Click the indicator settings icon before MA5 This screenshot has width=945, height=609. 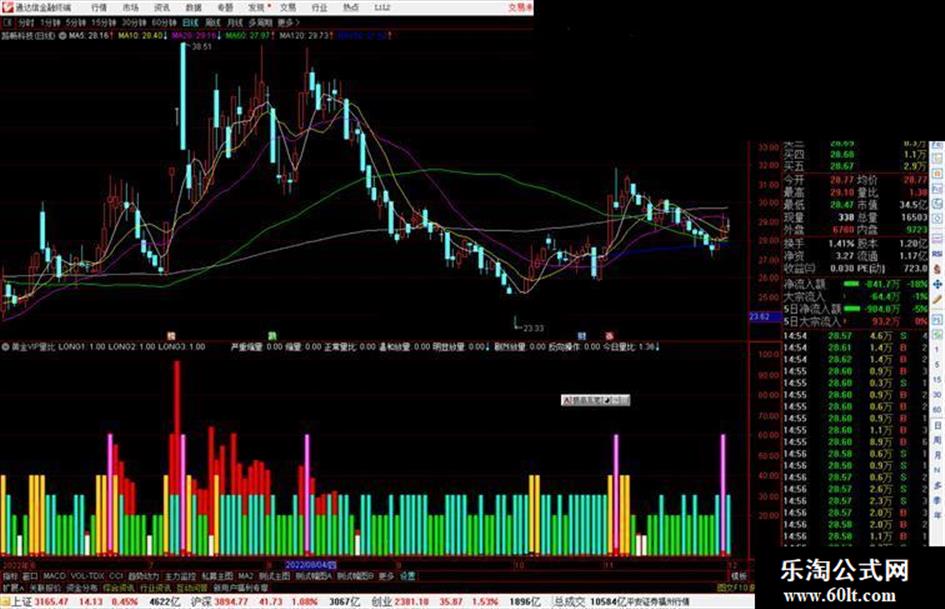coord(63,36)
